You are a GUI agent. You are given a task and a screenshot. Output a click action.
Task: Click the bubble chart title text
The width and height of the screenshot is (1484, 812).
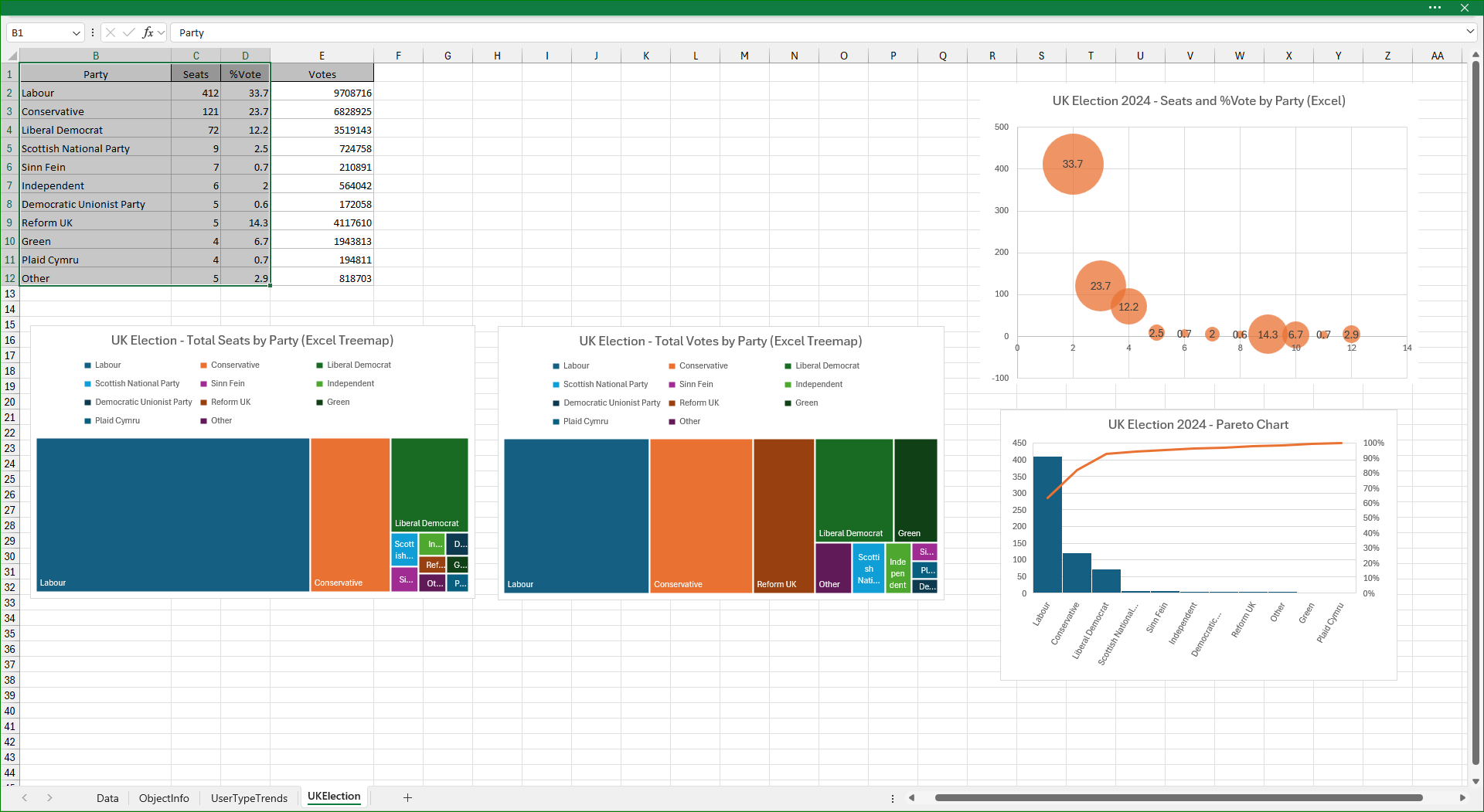[1199, 100]
